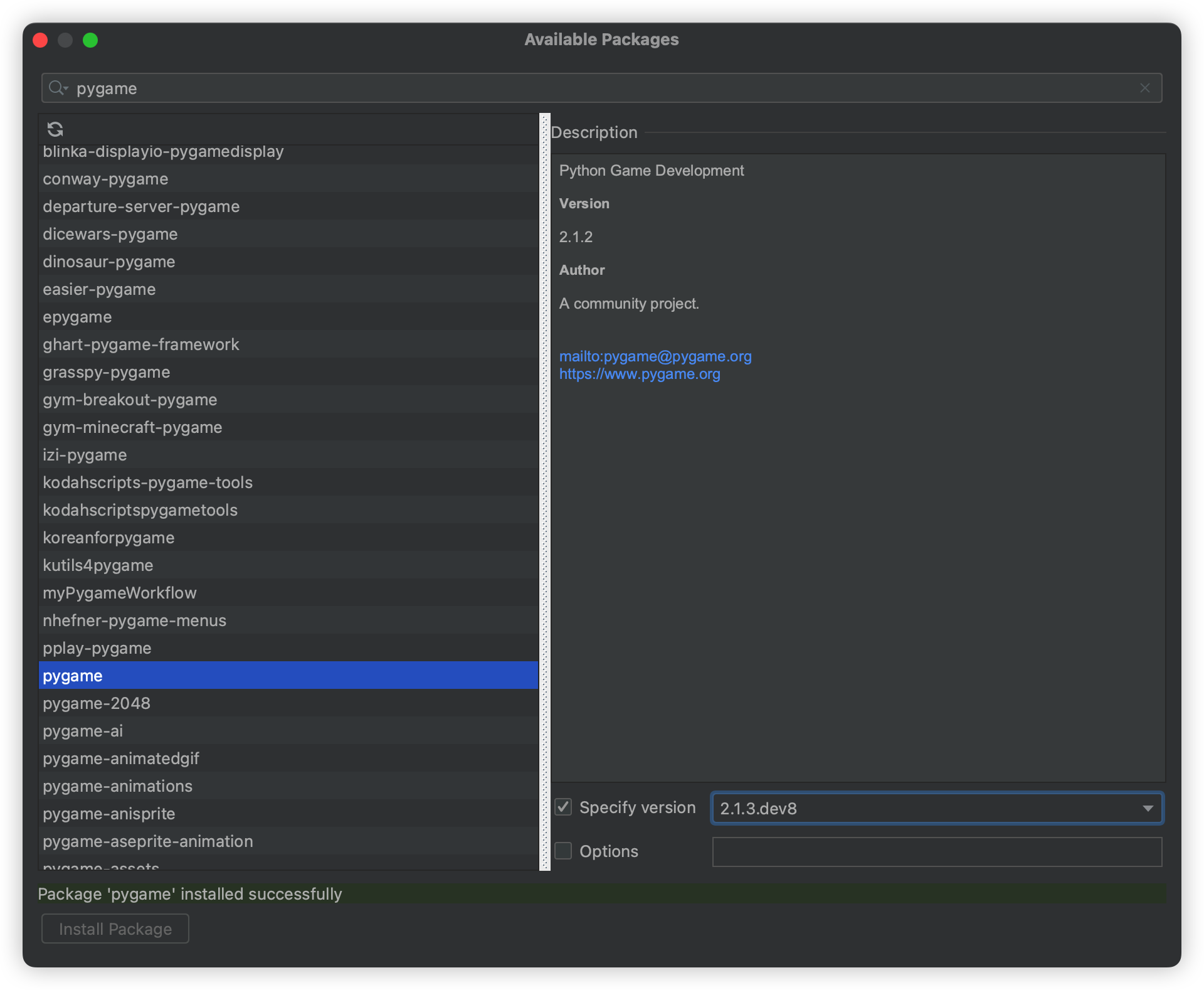Click the Options text field
Image resolution: width=1204 pixels, height=990 pixels.
[x=937, y=852]
